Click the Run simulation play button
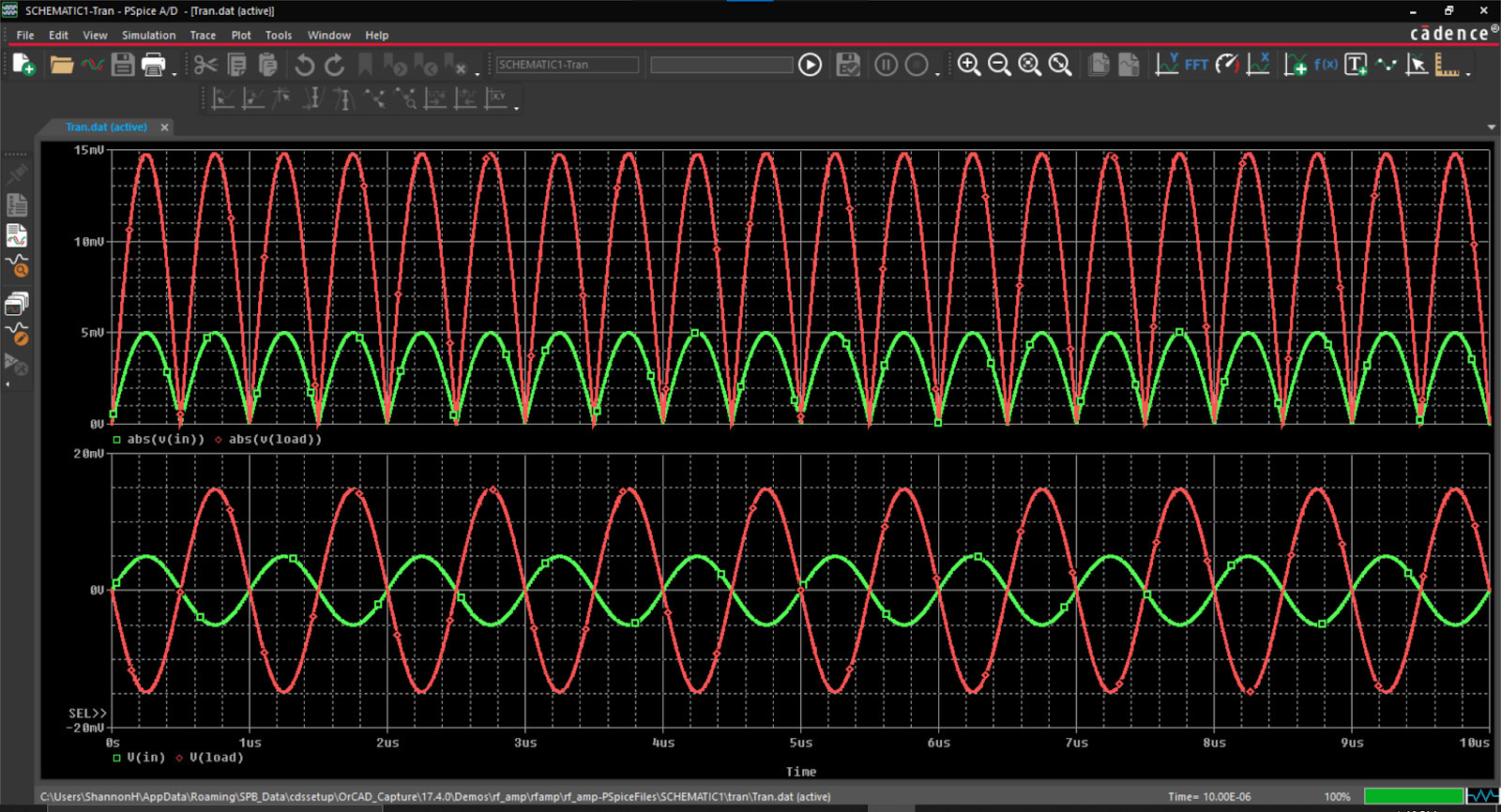The width and height of the screenshot is (1501, 812). (x=810, y=65)
